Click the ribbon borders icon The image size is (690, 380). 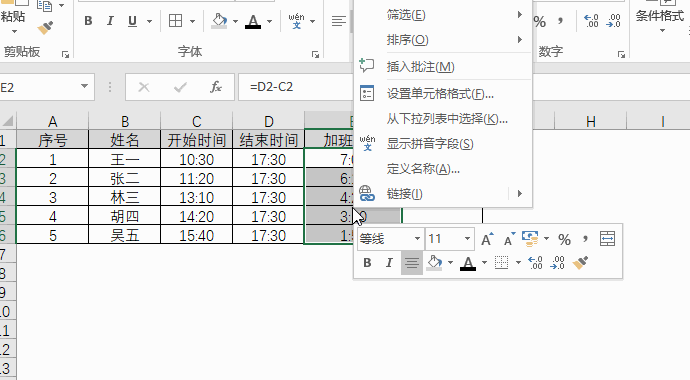(176, 21)
